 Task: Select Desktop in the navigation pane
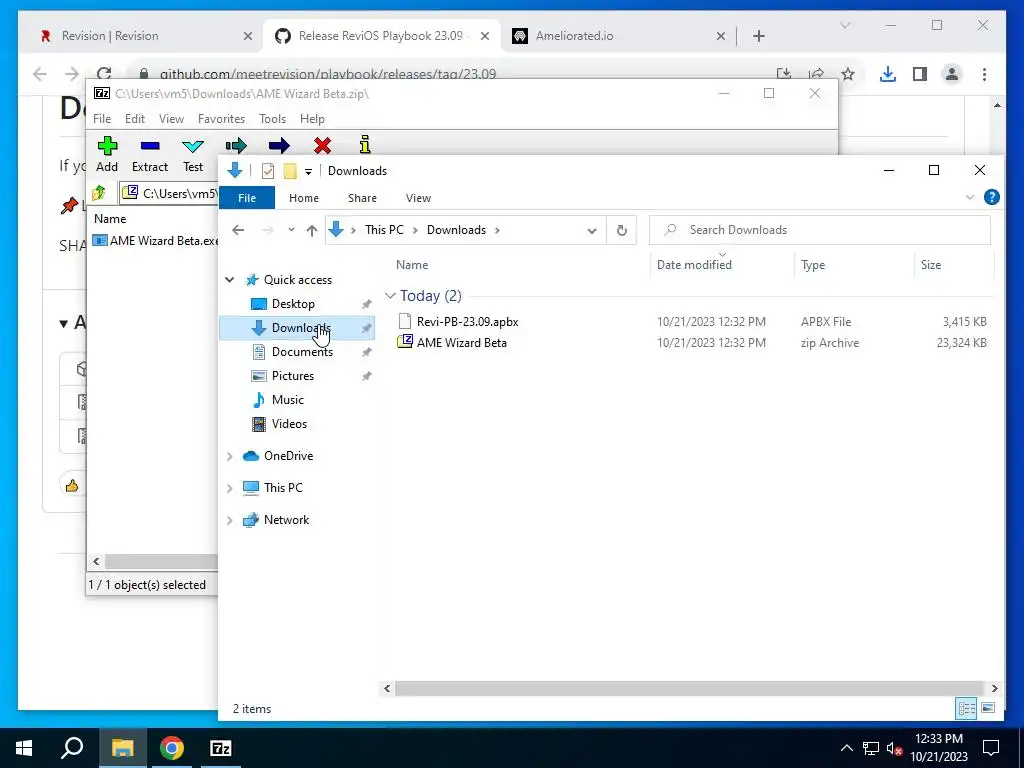click(x=293, y=304)
